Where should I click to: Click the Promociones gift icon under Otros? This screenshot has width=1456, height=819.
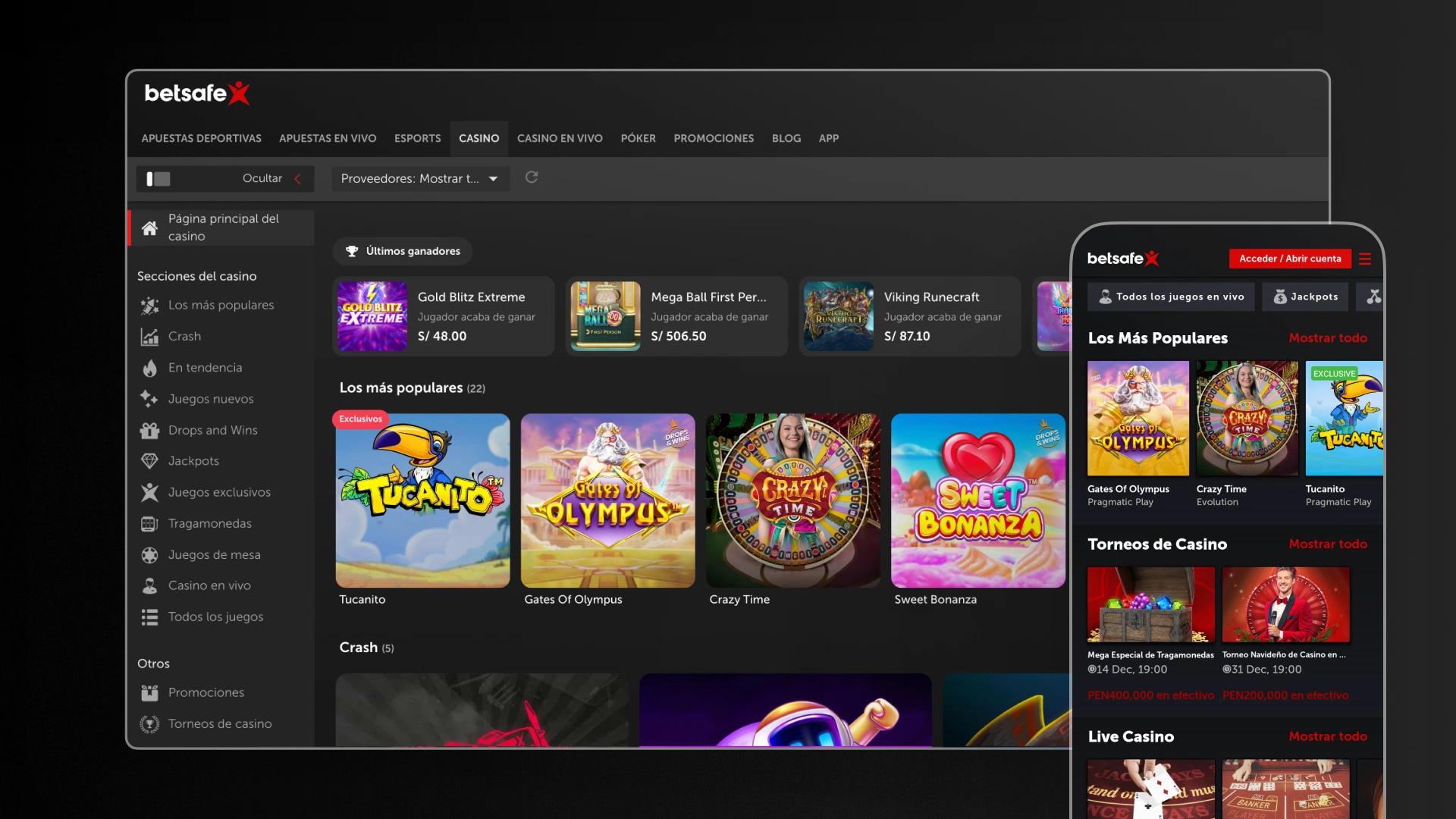click(149, 692)
